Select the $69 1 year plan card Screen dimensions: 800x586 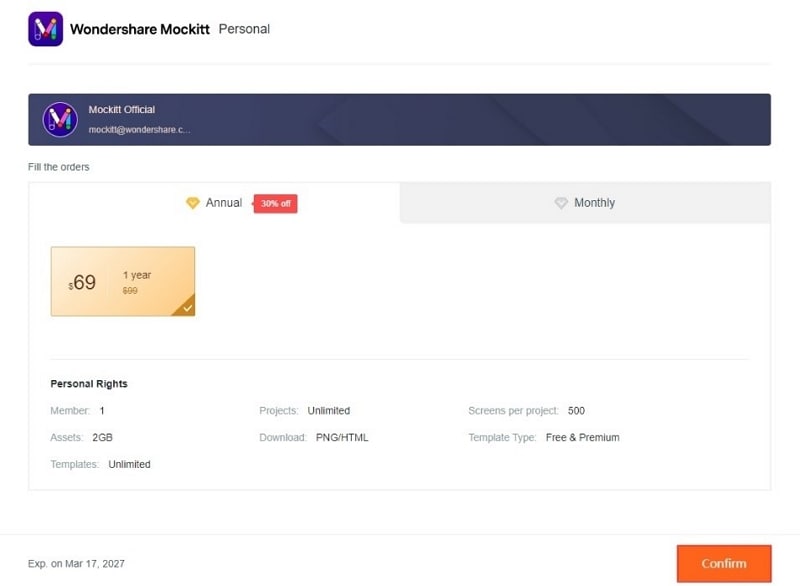122,282
